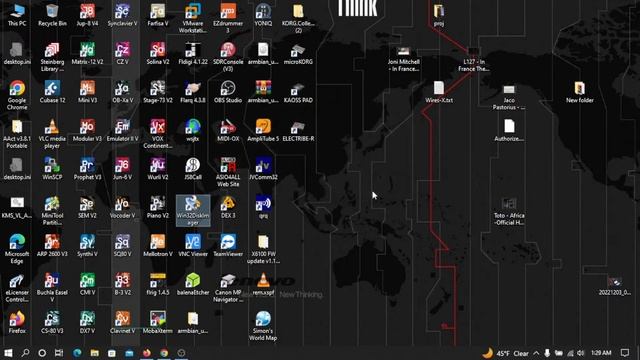Select the EZdrummer 3 shortcut
The height and width of the screenshot is (360, 640).
tap(228, 18)
